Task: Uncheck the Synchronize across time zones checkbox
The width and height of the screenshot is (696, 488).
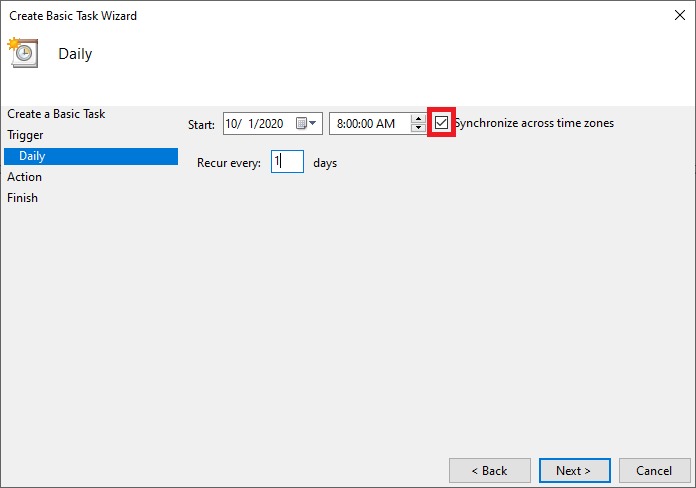Action: [442, 123]
